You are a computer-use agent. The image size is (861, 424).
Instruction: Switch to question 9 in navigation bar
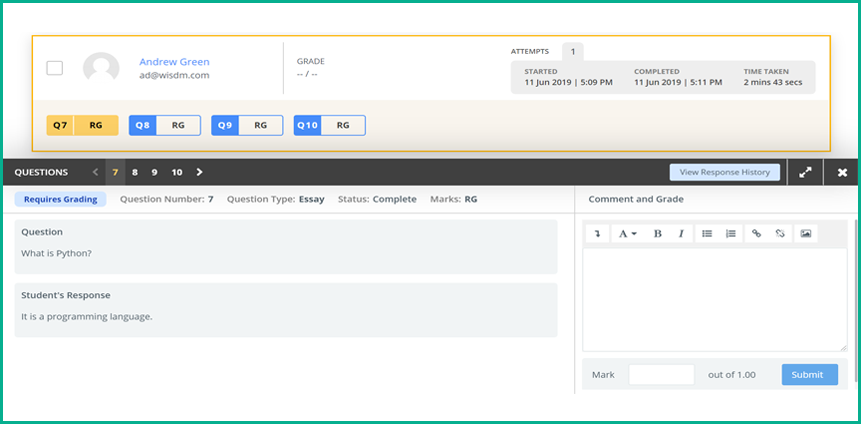154,172
